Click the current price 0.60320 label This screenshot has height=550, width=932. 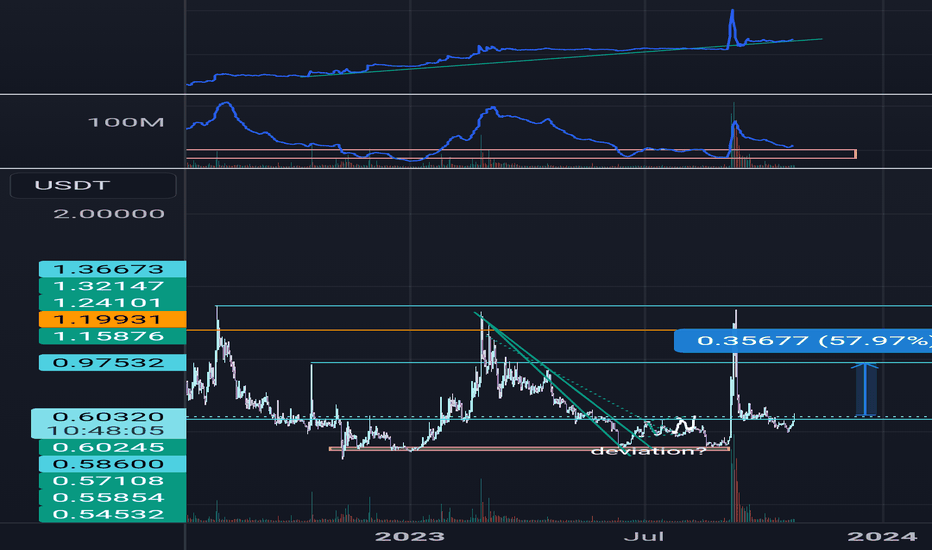point(108,416)
